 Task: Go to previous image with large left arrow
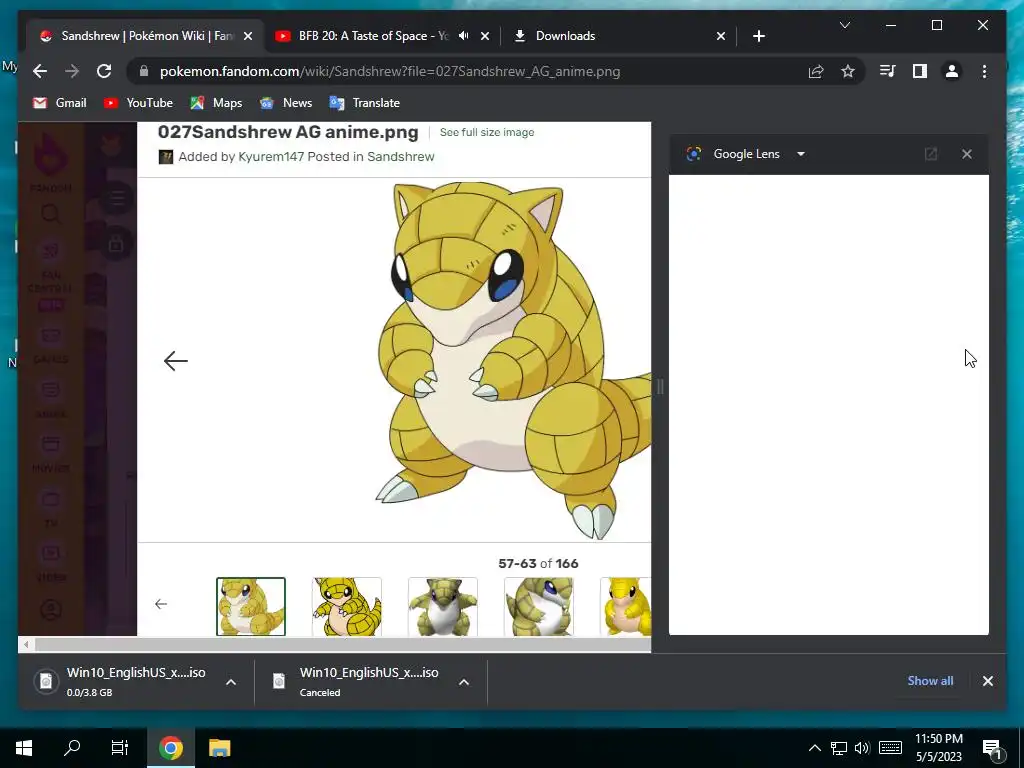(x=176, y=360)
